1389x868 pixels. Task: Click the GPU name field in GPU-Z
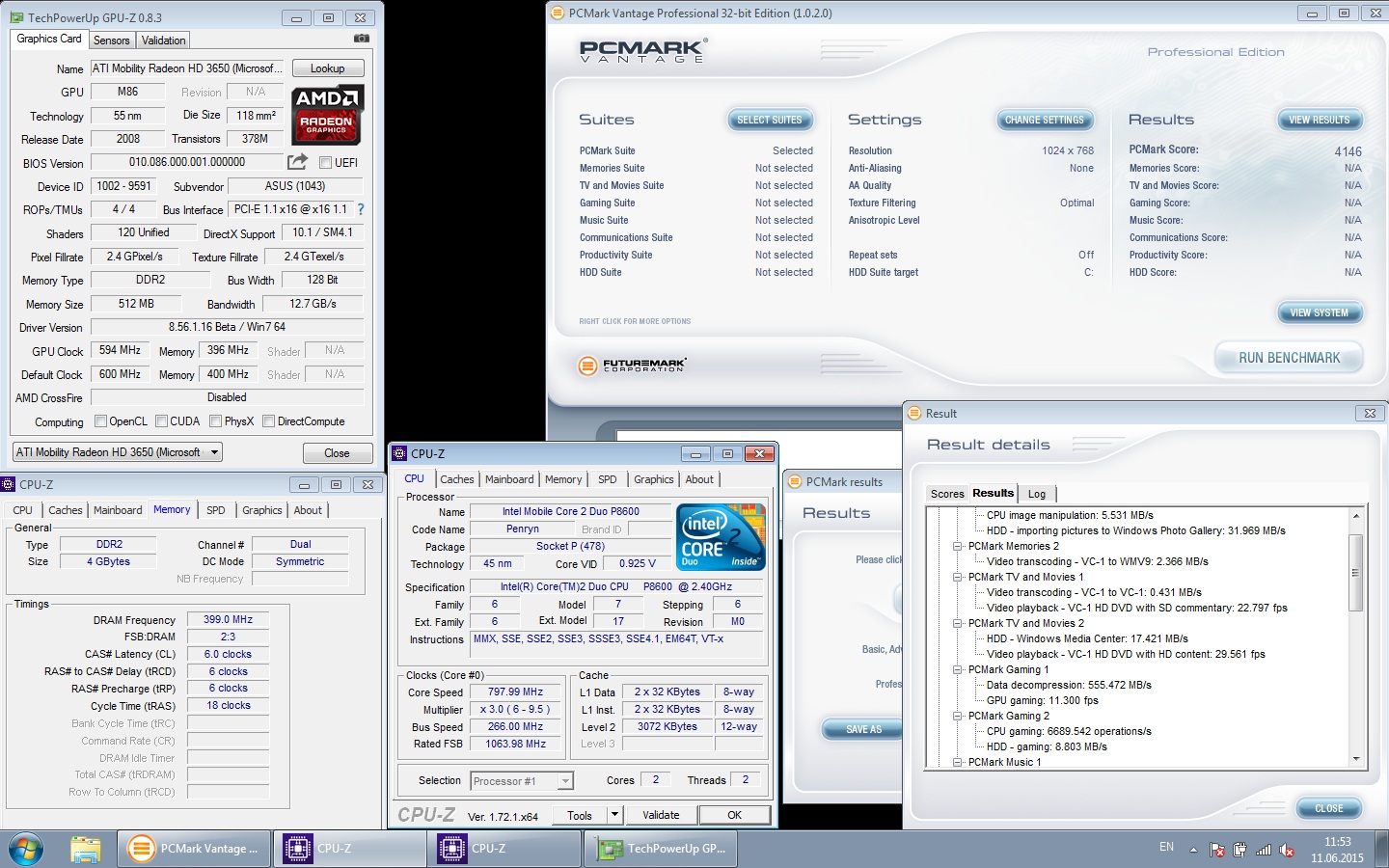(x=189, y=68)
